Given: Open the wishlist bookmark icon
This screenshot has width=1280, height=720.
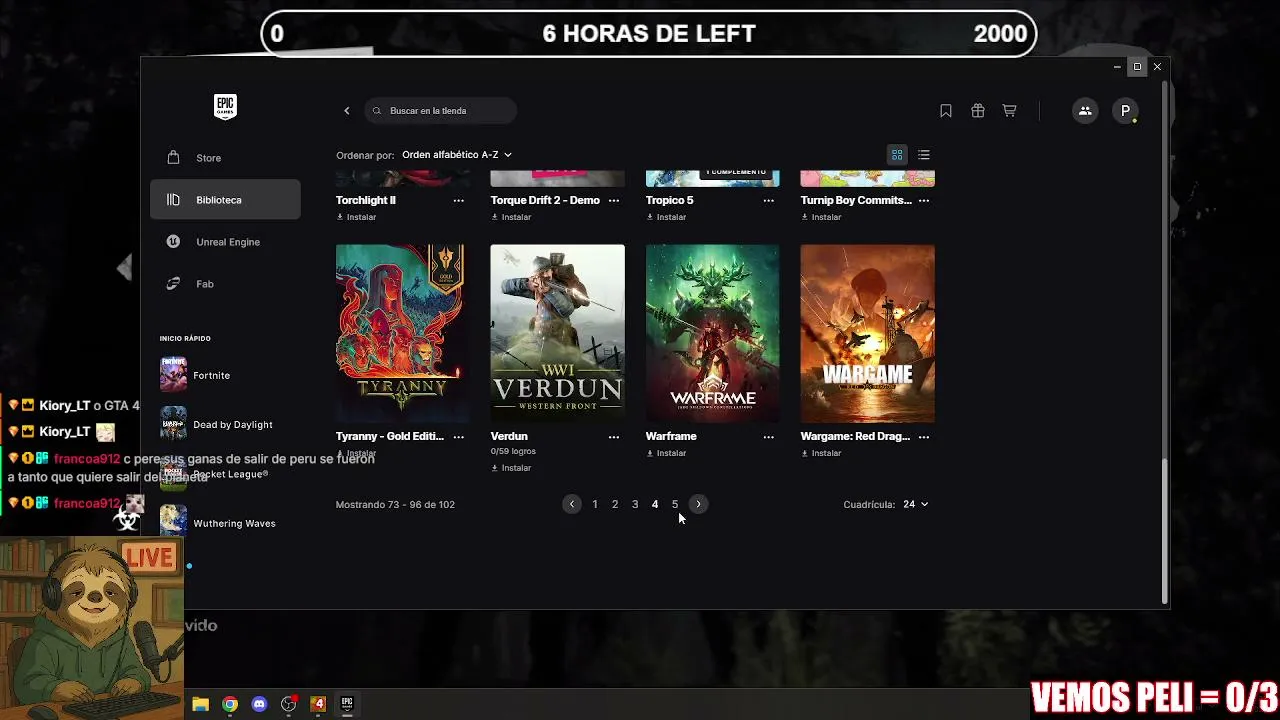Looking at the screenshot, I should [946, 111].
